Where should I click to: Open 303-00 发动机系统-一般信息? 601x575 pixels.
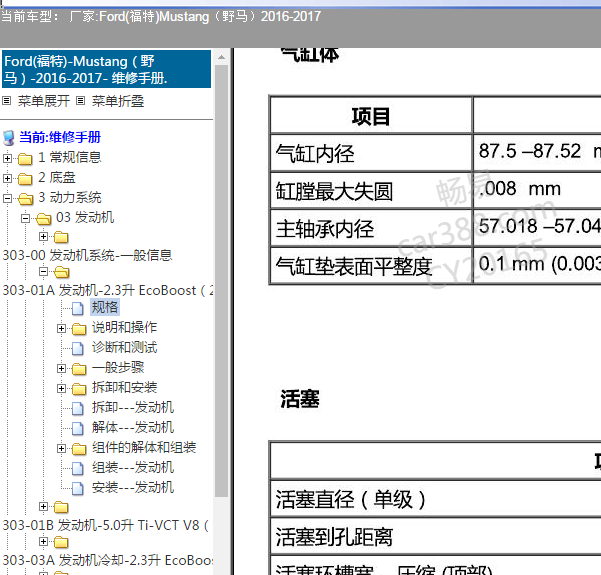pyautogui.click(x=87, y=255)
